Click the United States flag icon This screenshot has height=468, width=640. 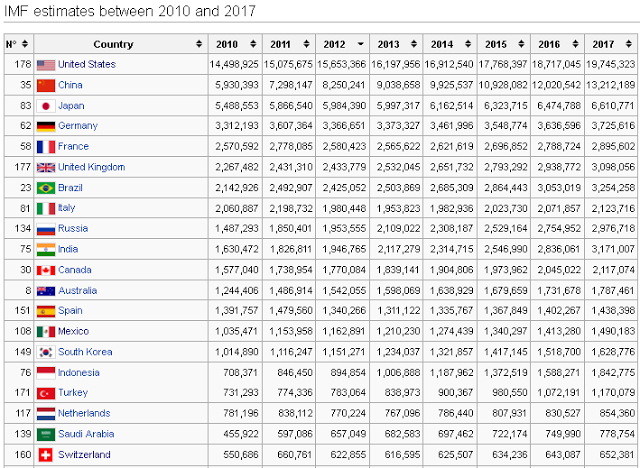click(x=46, y=65)
